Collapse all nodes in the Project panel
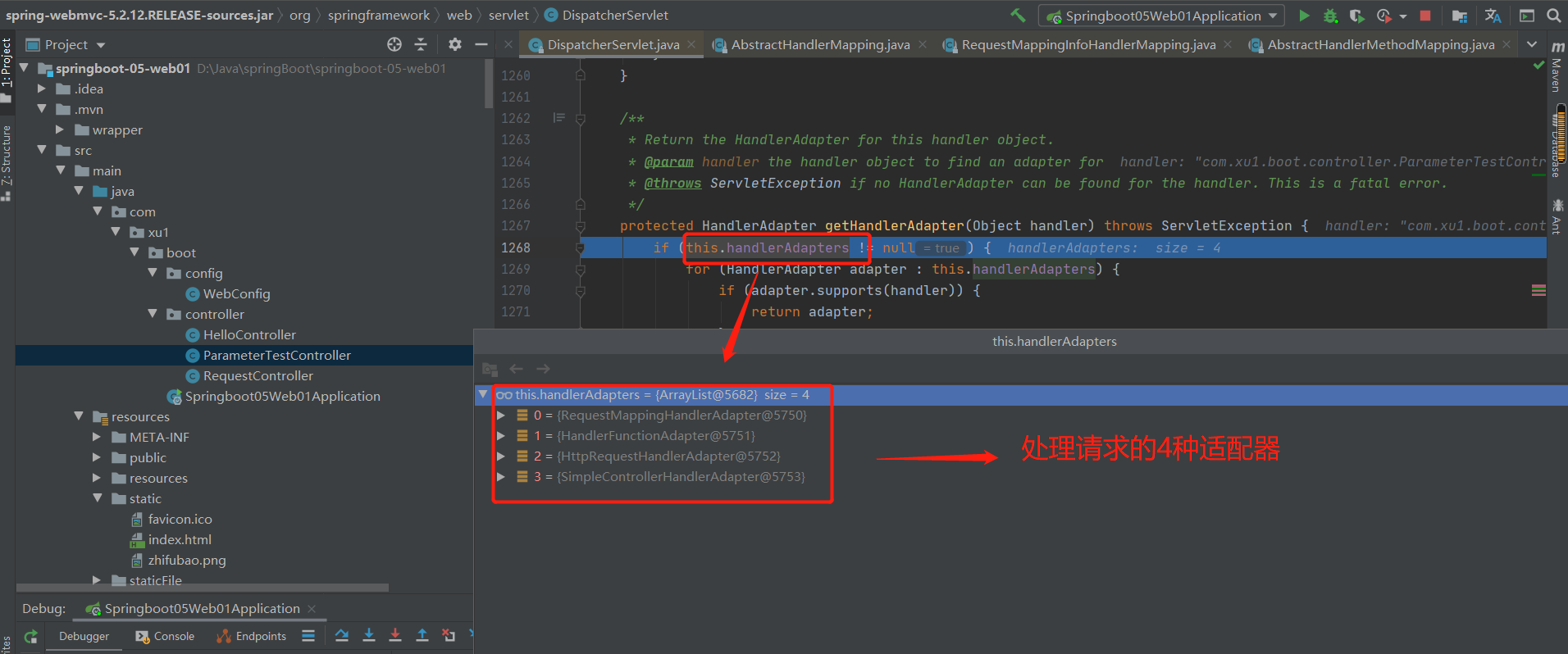This screenshot has width=1568, height=654. tap(421, 44)
